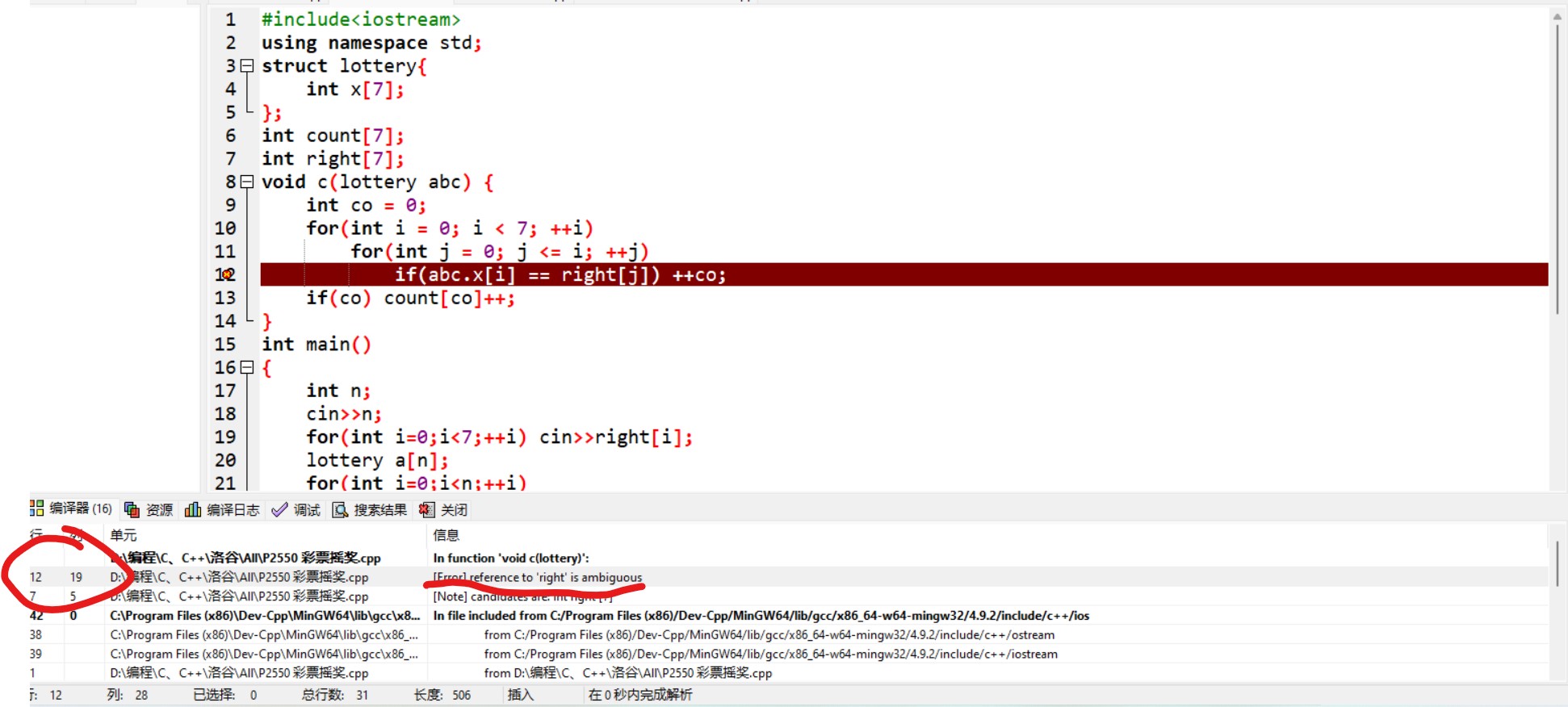
Task: Select the row from include/c++/iostream
Action: click(788, 655)
